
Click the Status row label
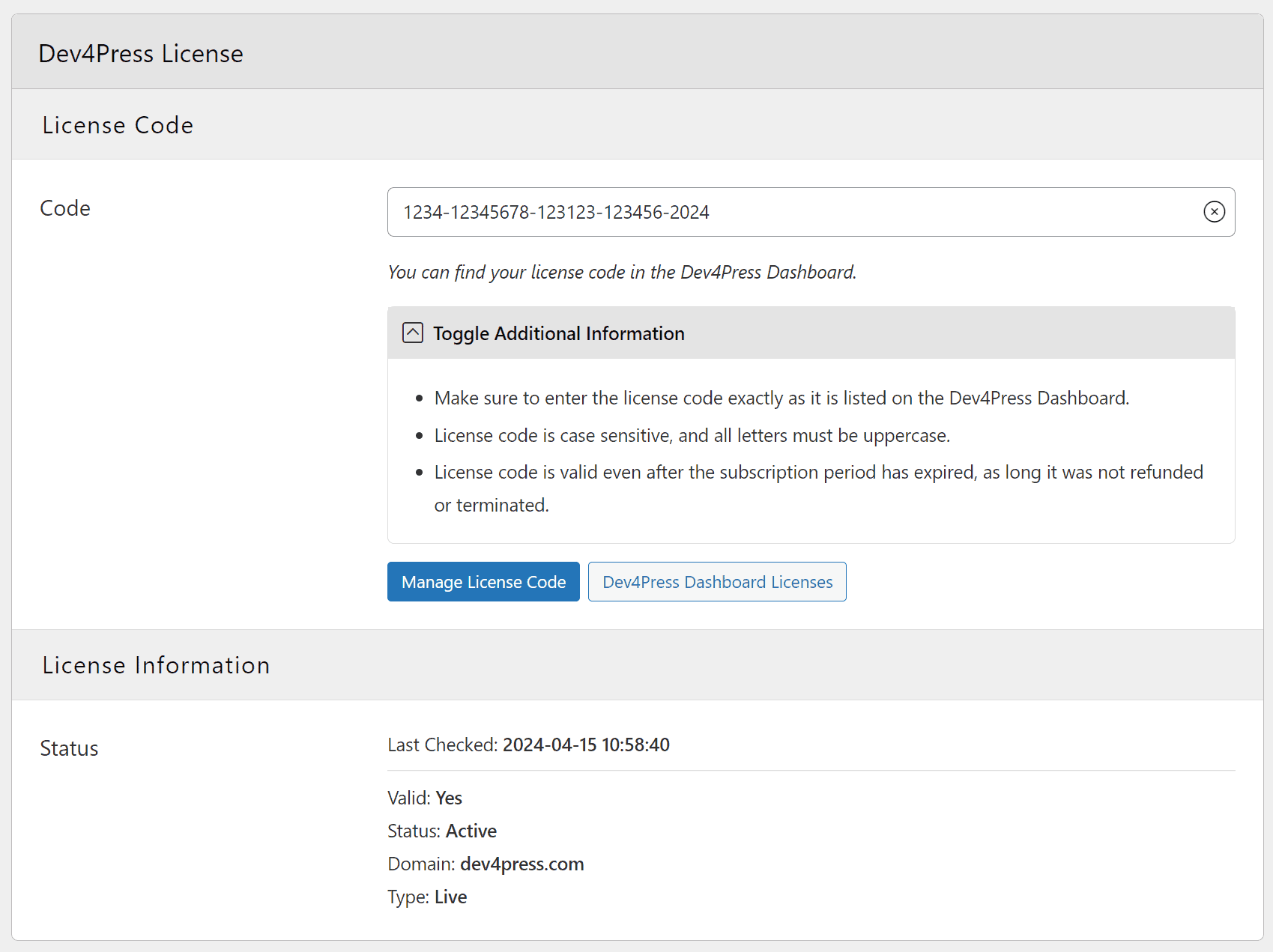click(69, 748)
